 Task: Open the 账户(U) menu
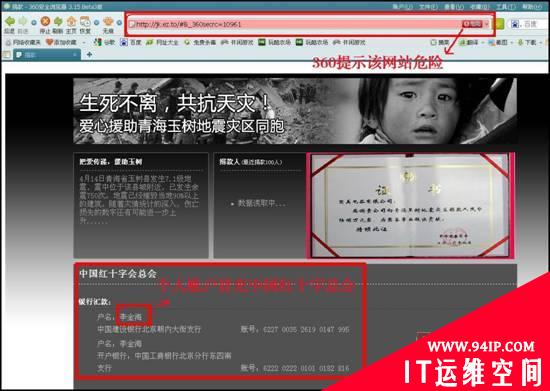point(402,6)
